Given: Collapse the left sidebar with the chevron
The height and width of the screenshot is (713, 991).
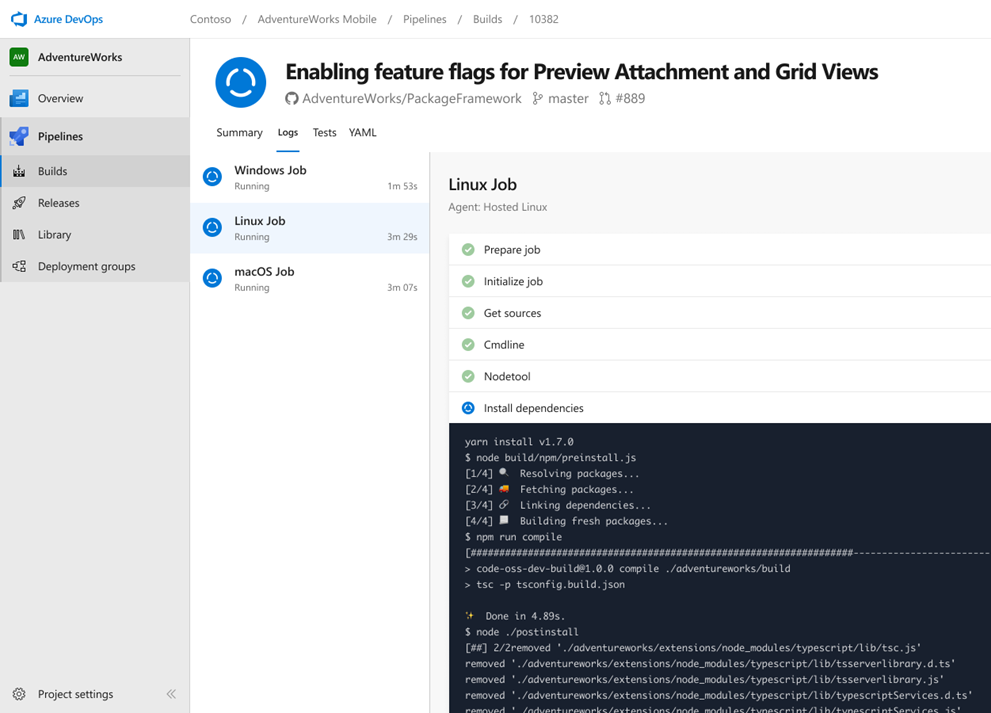Looking at the screenshot, I should click(171, 693).
